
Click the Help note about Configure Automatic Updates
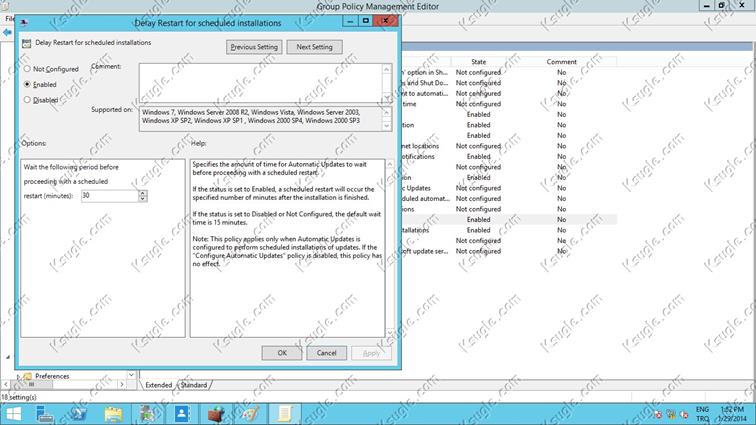pyautogui.click(x=287, y=251)
